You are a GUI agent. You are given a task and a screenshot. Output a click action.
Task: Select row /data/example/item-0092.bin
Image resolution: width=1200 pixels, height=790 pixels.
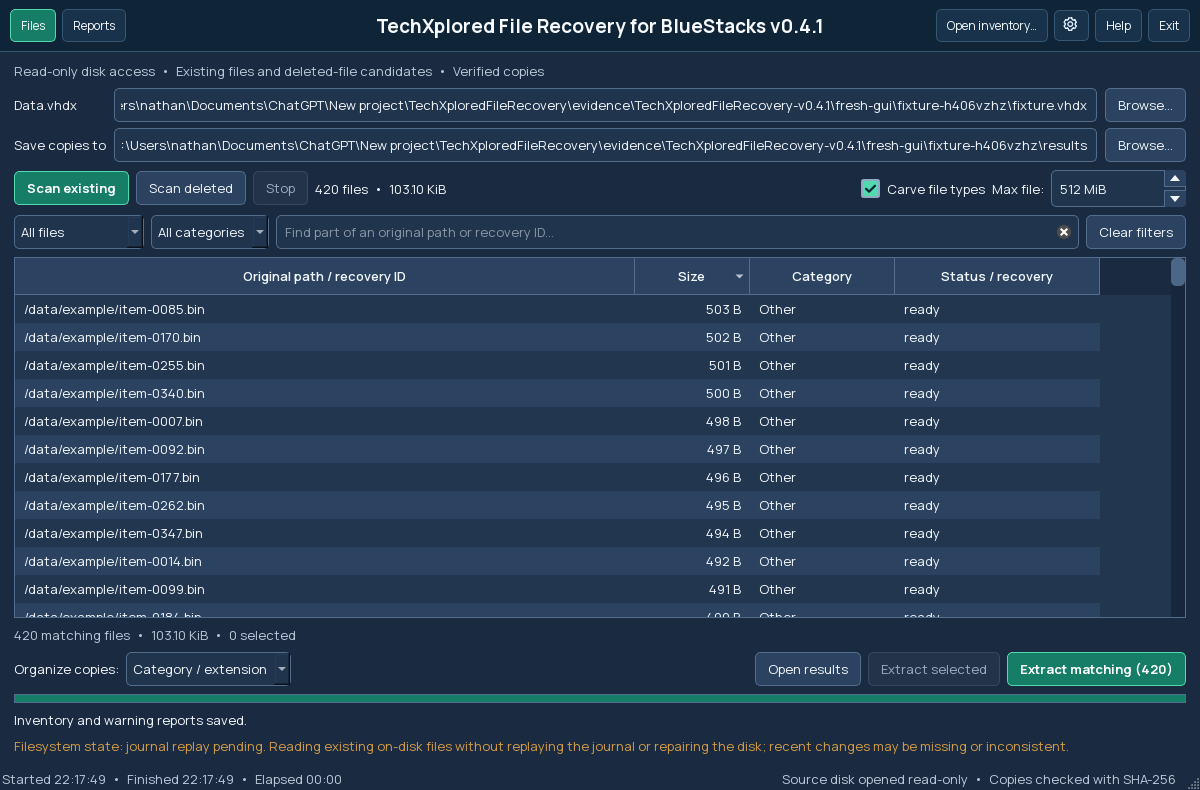[x=557, y=449]
